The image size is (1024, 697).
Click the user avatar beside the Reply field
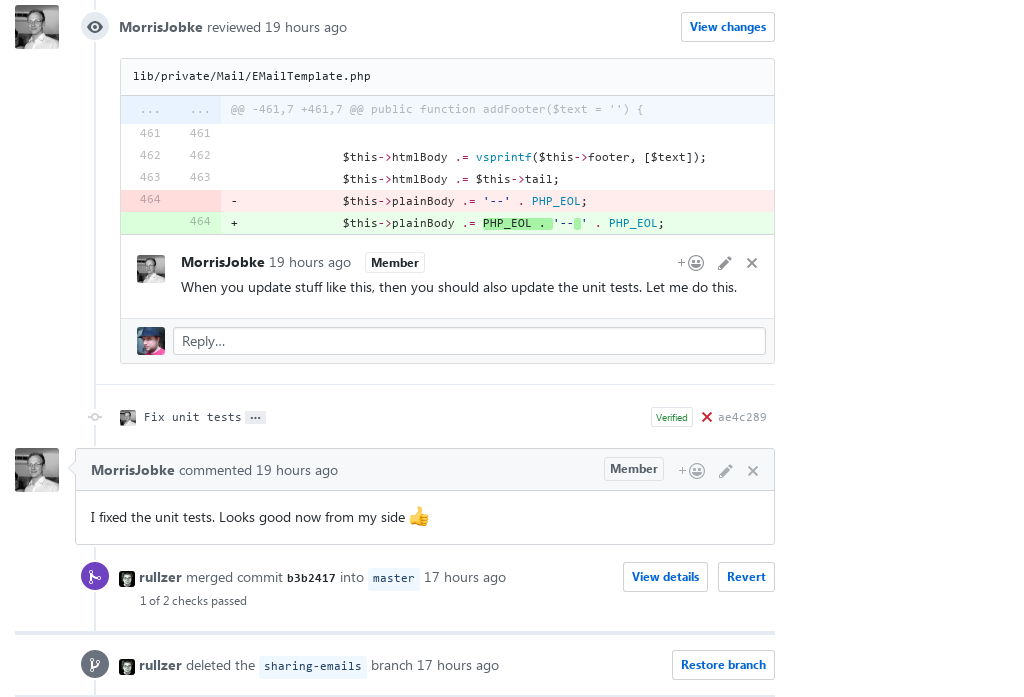click(151, 341)
